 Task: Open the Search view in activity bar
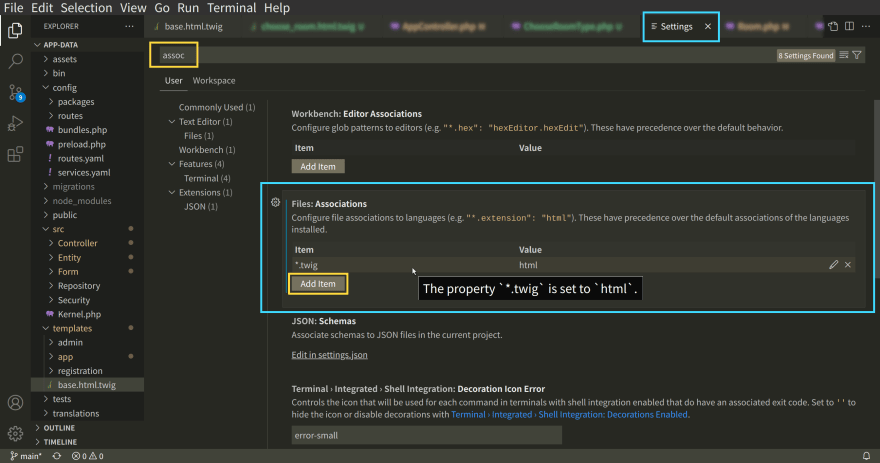point(15,61)
